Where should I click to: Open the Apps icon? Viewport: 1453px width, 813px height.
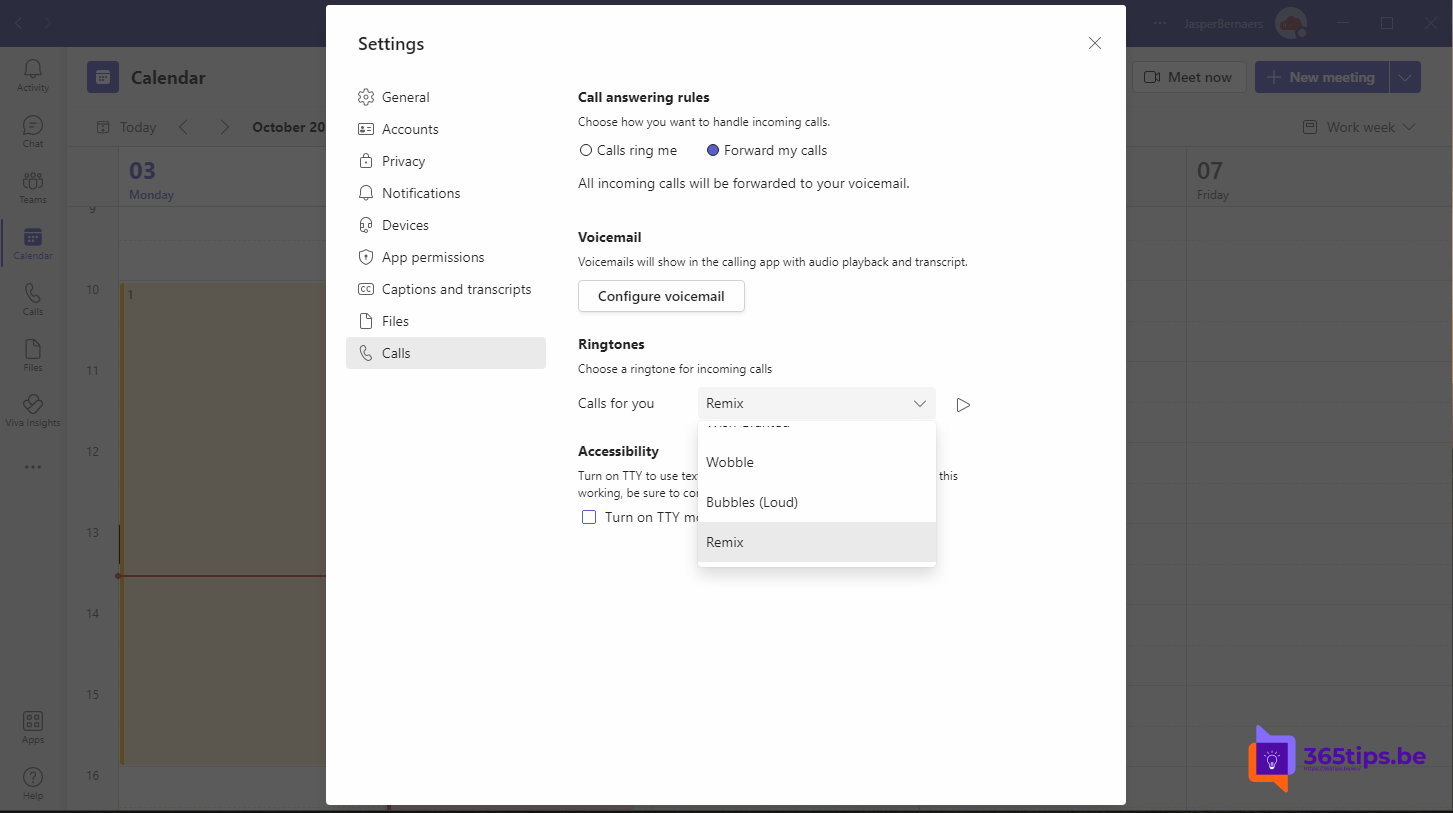[32, 723]
